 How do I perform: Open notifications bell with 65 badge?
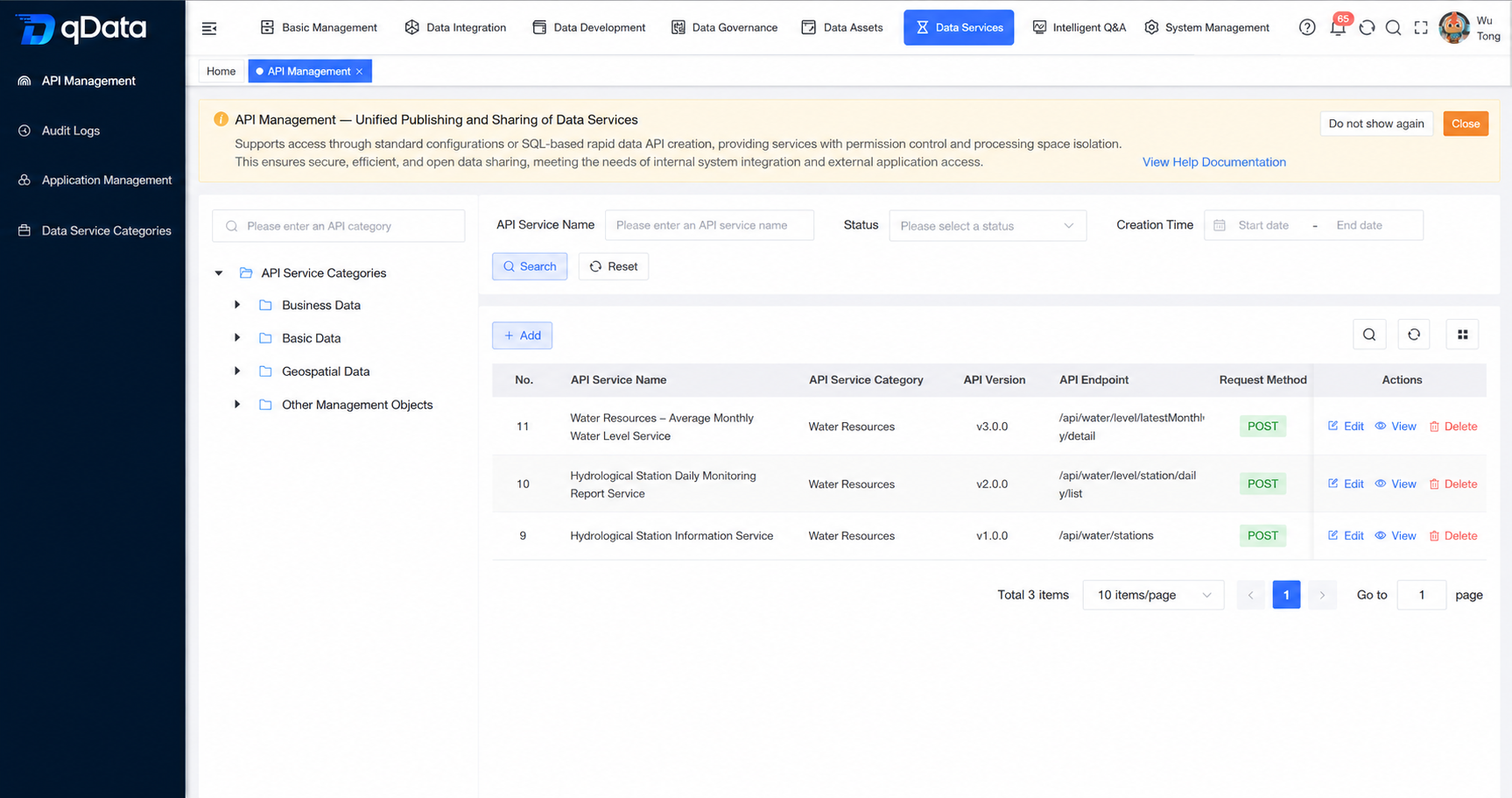(x=1338, y=27)
